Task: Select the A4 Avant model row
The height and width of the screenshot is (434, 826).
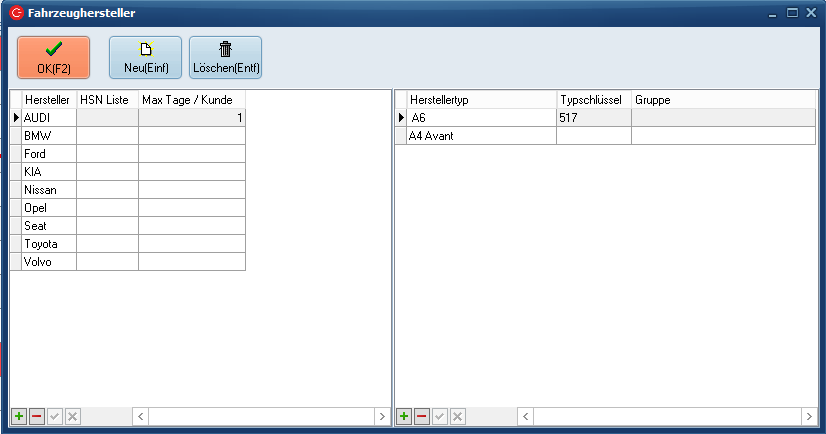Action: 480,136
